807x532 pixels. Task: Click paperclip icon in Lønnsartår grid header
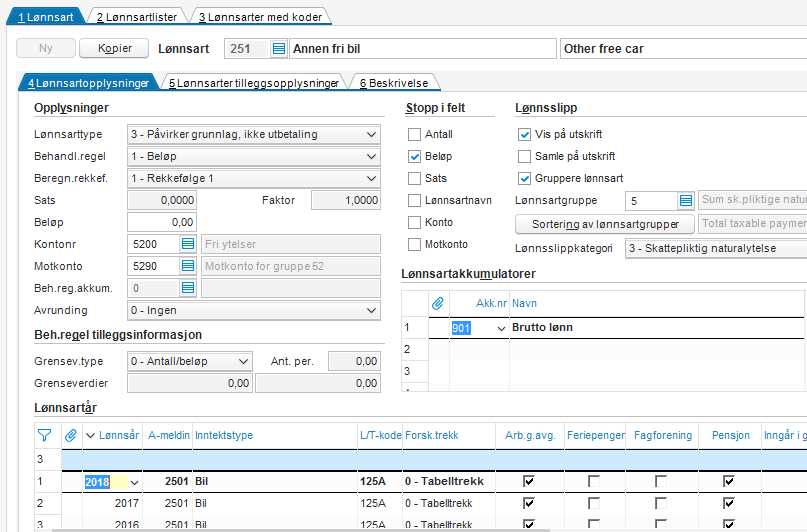pos(71,435)
